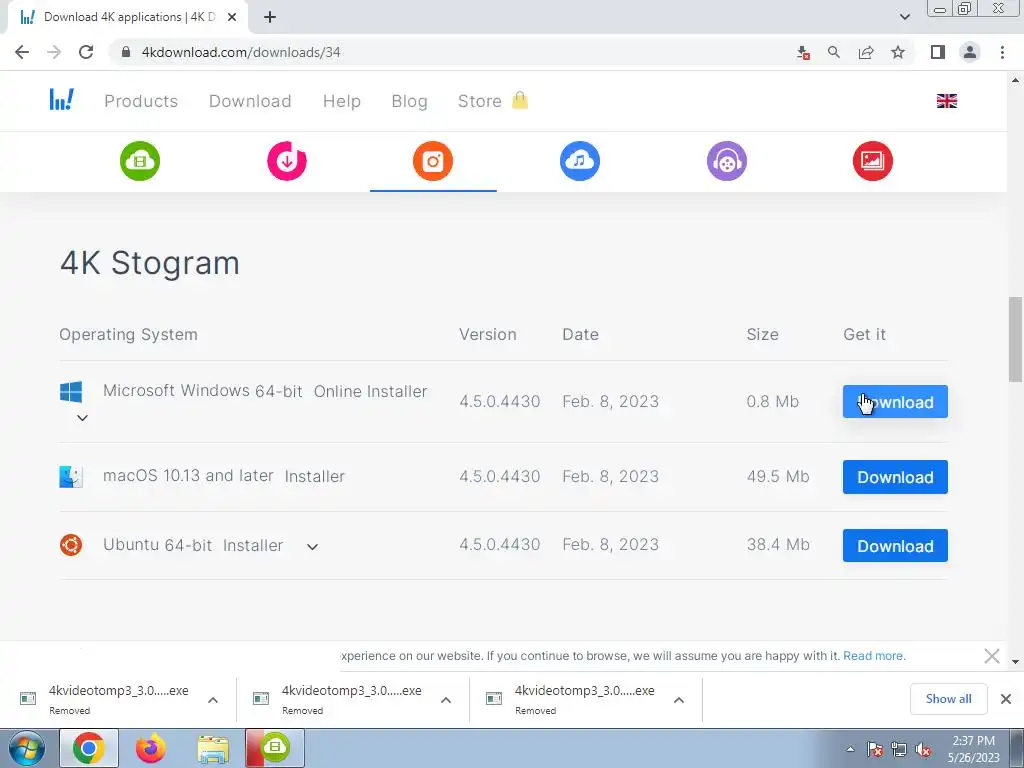Viewport: 1024px width, 768px height.
Task: Close the Download 4K applications tab
Action: coord(232,17)
